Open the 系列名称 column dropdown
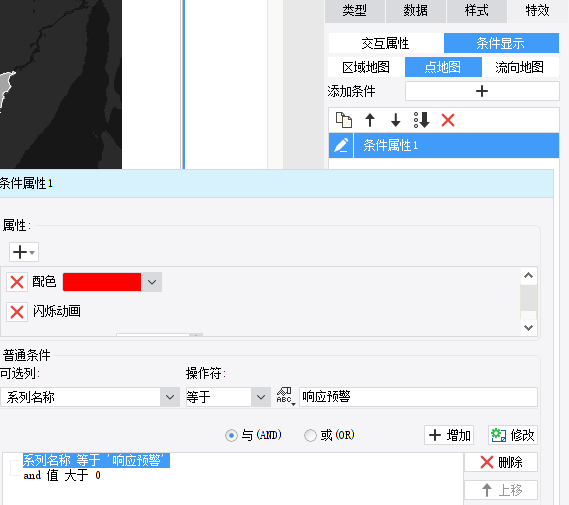The image size is (569, 505). pyautogui.click(x=170, y=397)
